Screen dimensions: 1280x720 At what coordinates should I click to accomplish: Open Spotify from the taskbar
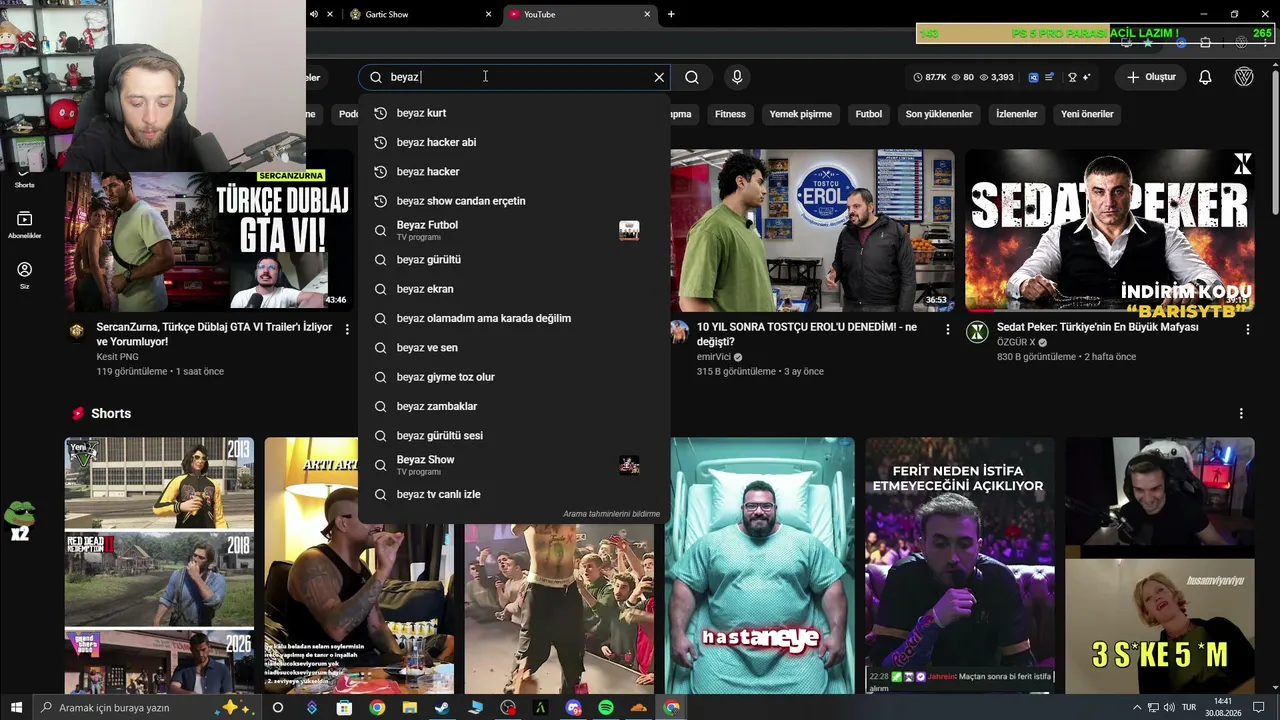606,708
